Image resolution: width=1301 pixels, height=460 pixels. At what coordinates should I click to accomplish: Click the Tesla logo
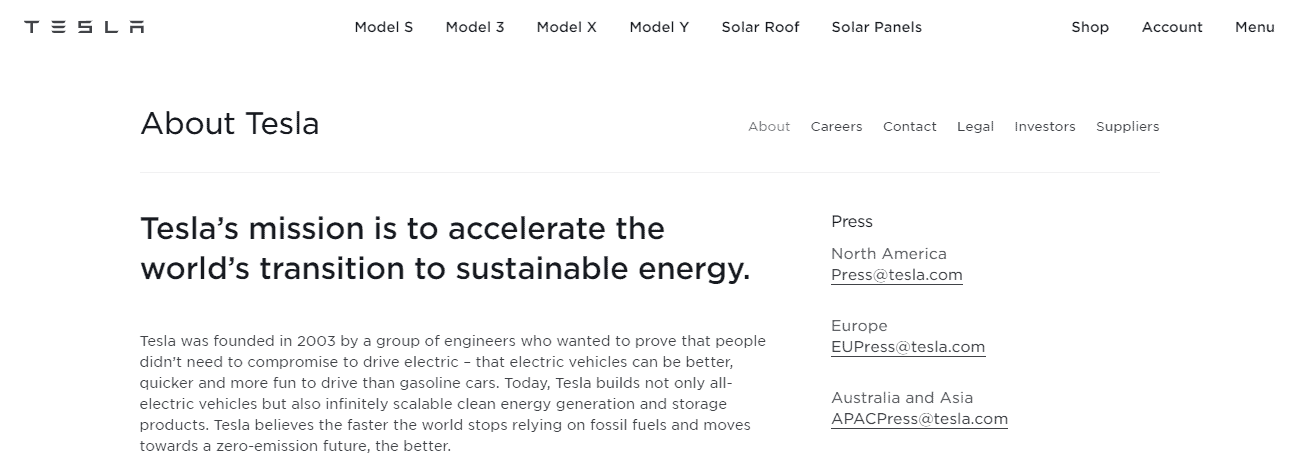[x=84, y=27]
